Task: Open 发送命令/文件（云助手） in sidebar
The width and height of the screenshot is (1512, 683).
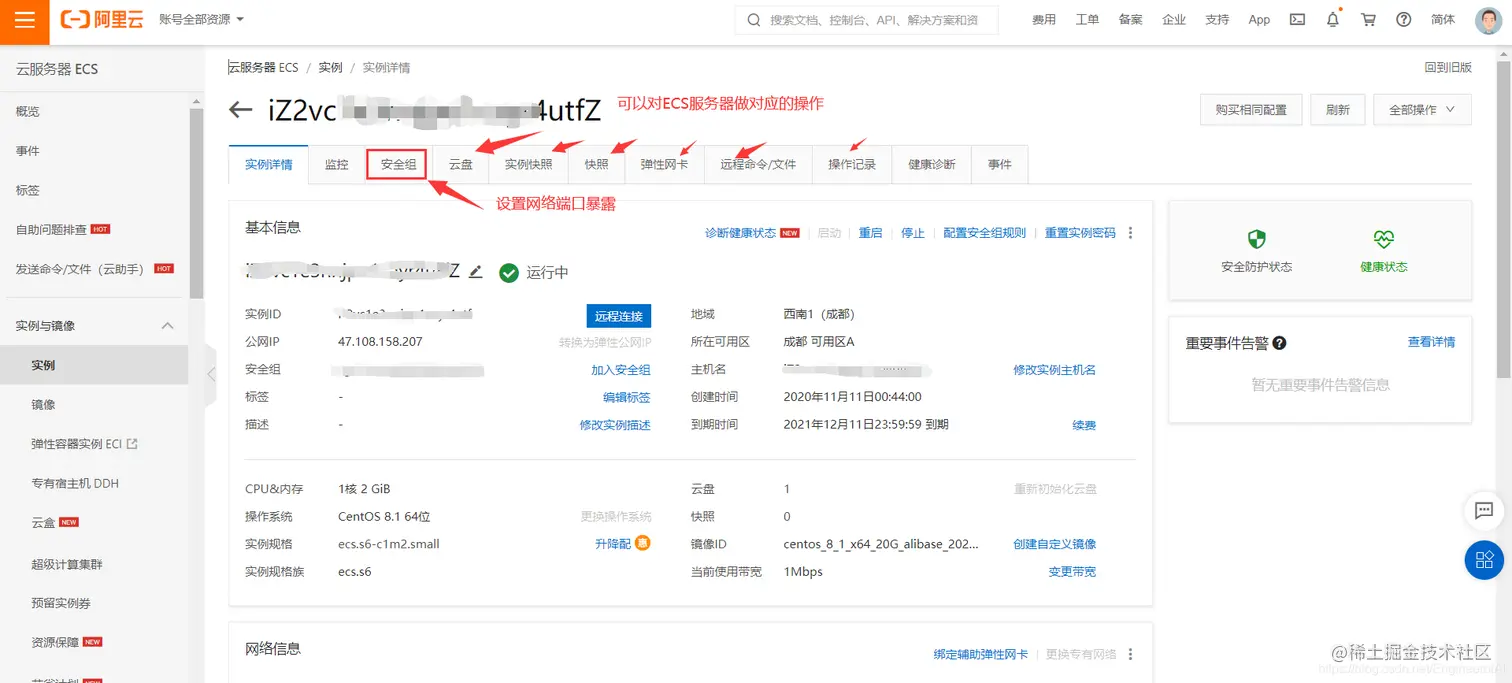Action: click(80, 269)
